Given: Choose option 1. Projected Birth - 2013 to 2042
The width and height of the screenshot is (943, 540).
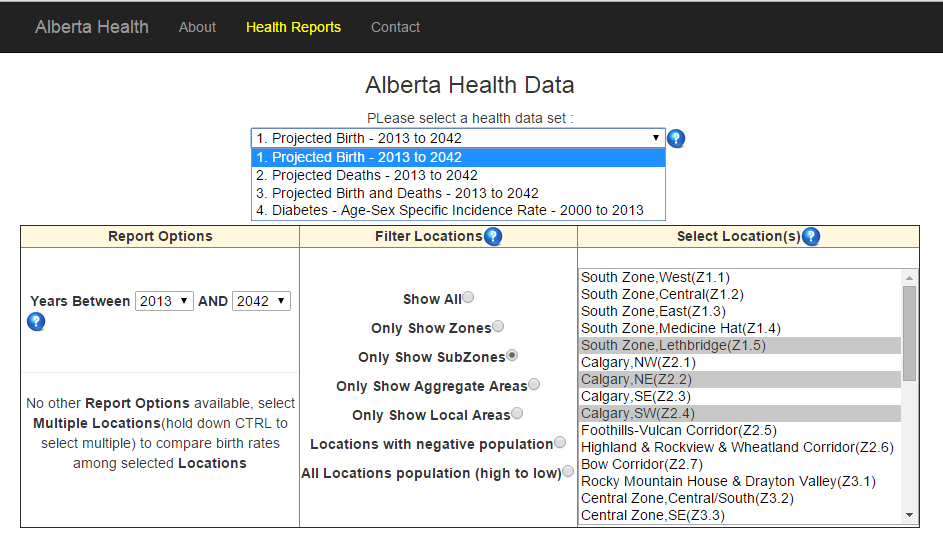Looking at the screenshot, I should [458, 158].
